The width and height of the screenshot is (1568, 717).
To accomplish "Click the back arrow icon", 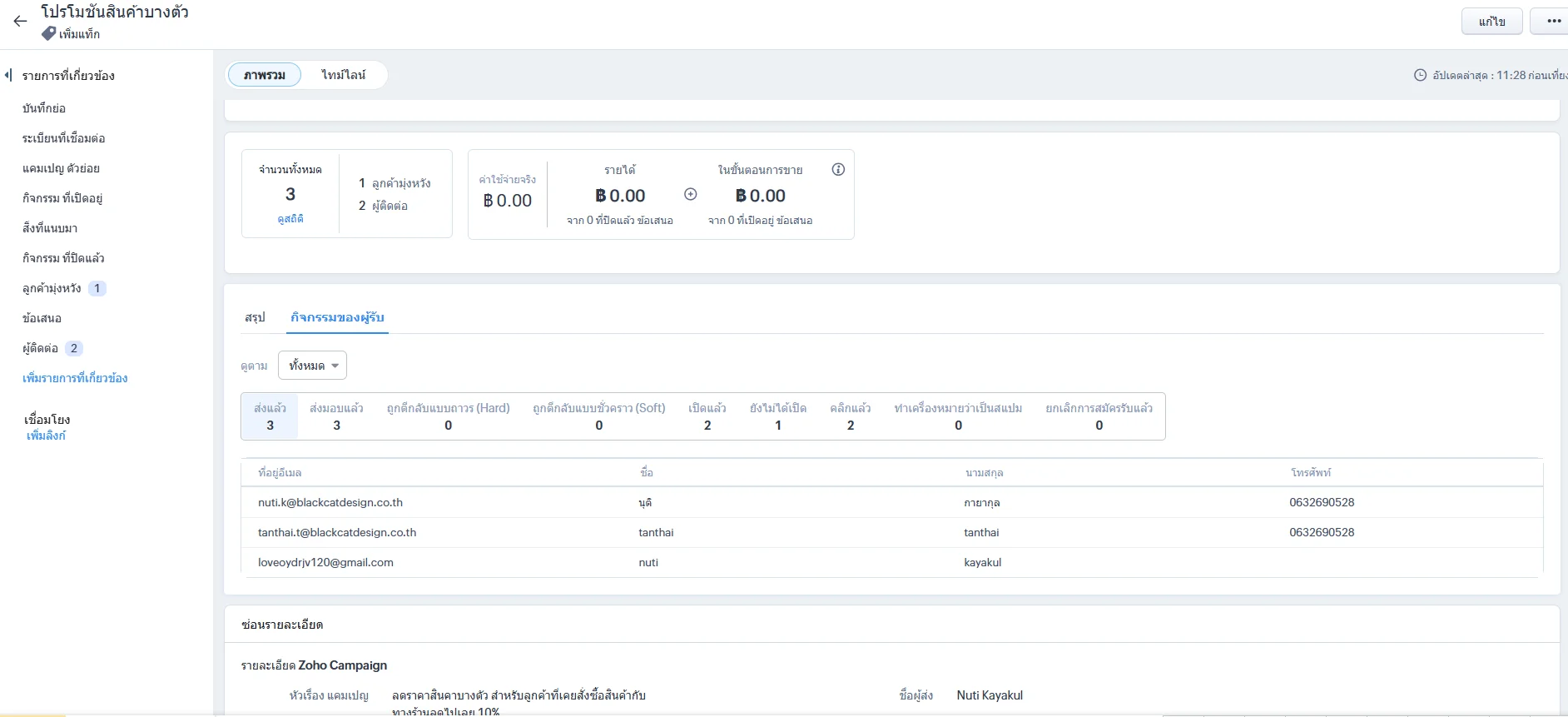I will (x=20, y=22).
